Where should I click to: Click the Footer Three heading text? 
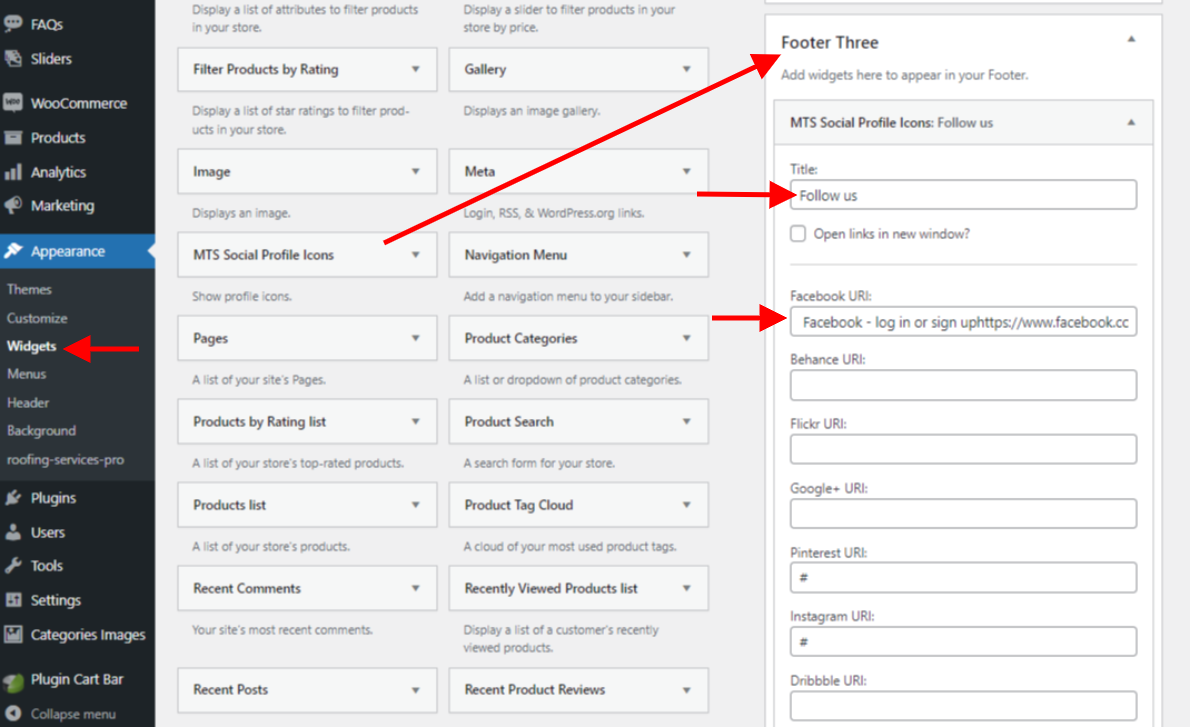tap(830, 42)
